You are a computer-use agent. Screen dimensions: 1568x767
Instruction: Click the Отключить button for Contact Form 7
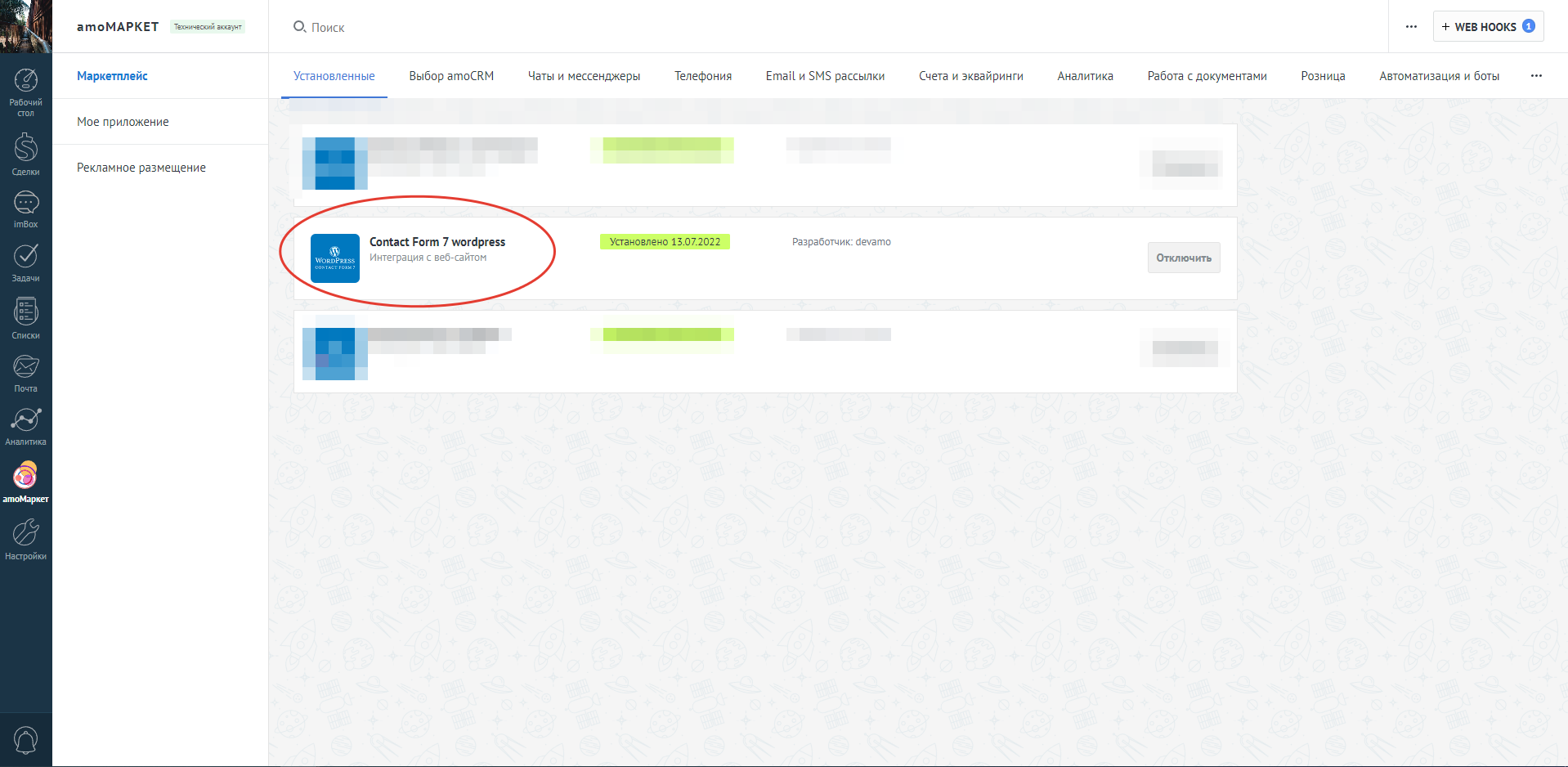point(1183,257)
